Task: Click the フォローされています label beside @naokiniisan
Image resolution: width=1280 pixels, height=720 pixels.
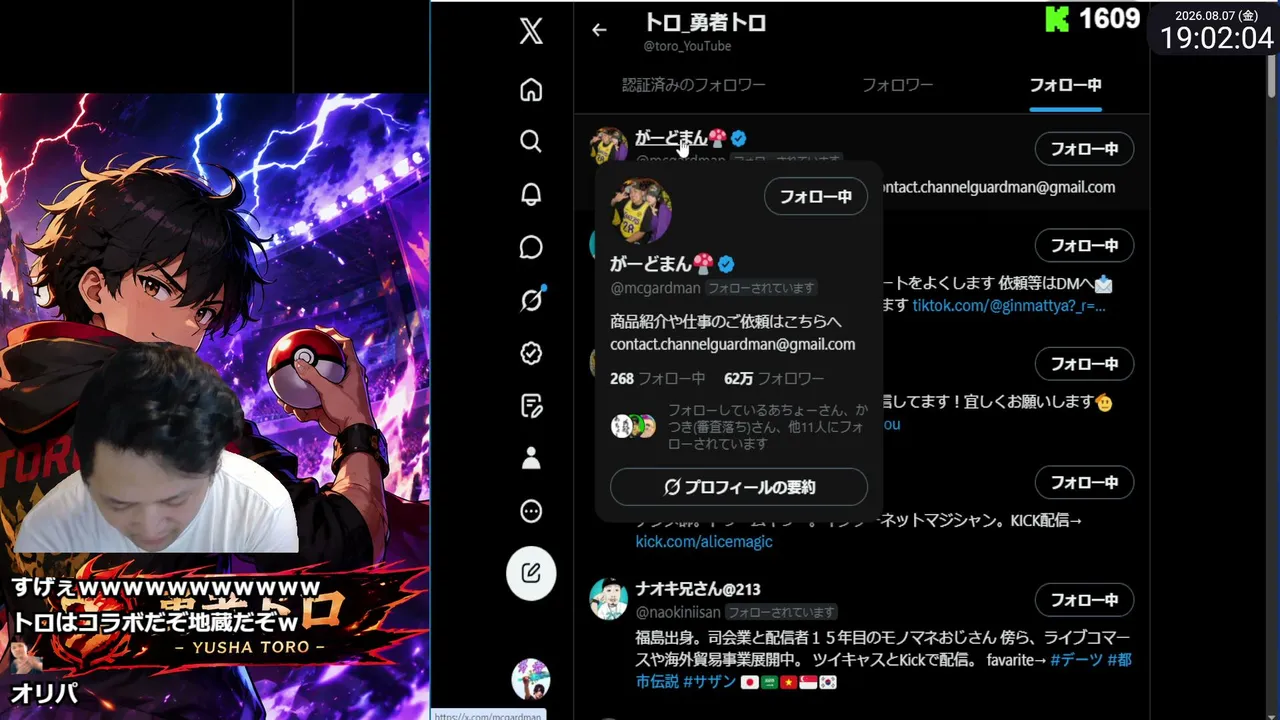Action: click(781, 612)
